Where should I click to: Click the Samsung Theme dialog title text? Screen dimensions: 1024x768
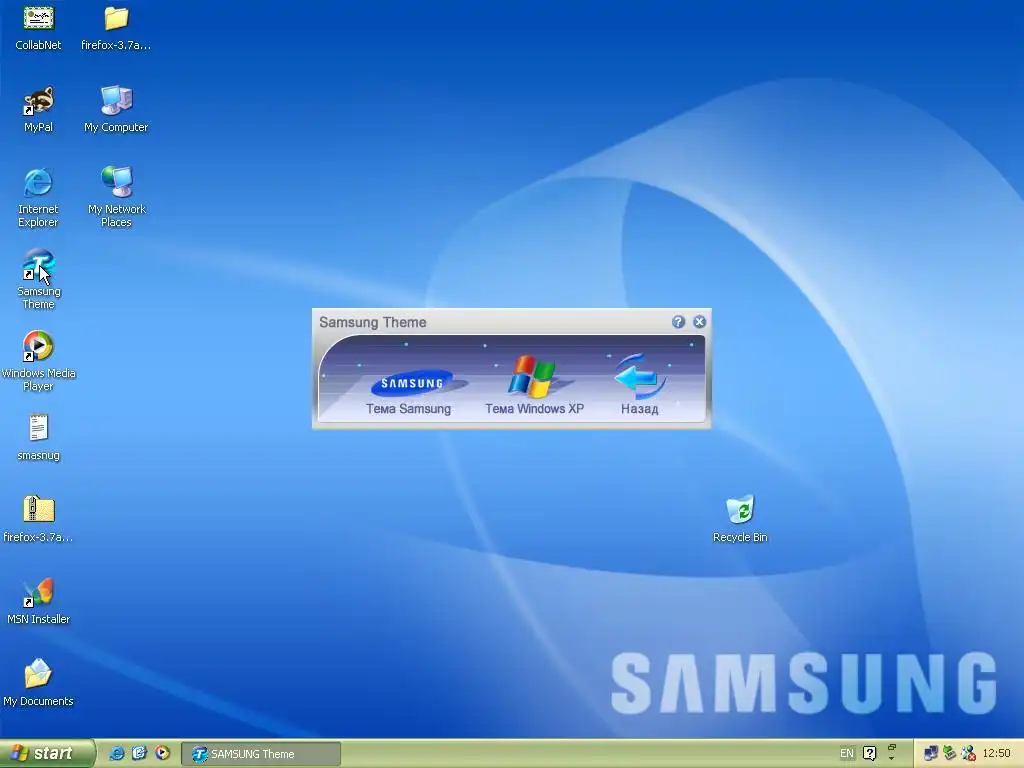pos(372,322)
